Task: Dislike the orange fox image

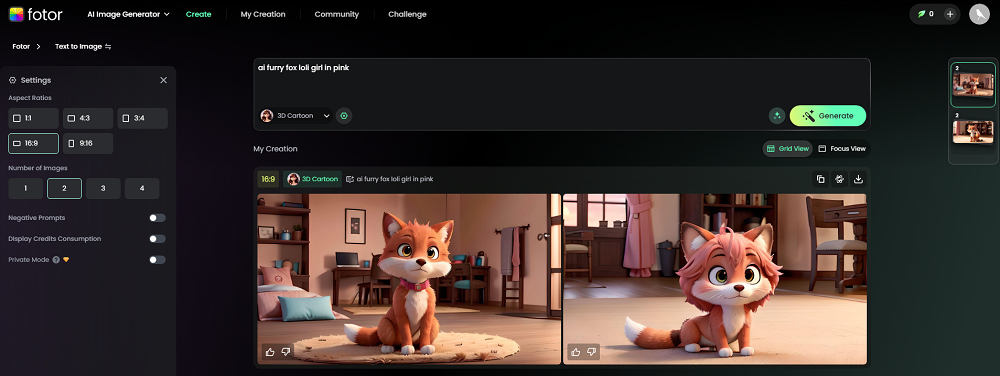Action: 286,352
